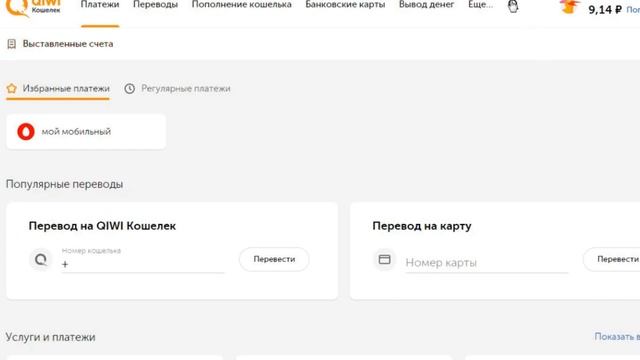Click the QIWI wallet icon in transfer card
Screen dimensions: 640x360
pos(41,260)
